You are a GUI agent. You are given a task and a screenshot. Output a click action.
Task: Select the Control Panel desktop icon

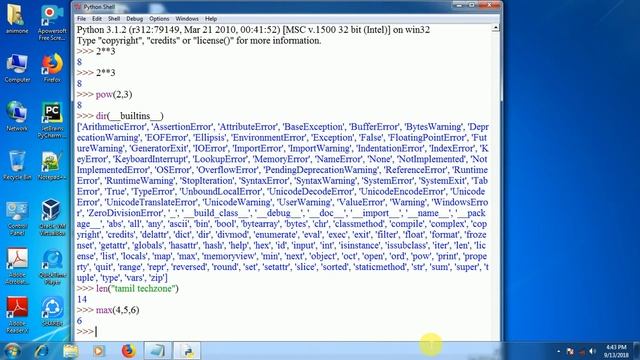[17, 218]
